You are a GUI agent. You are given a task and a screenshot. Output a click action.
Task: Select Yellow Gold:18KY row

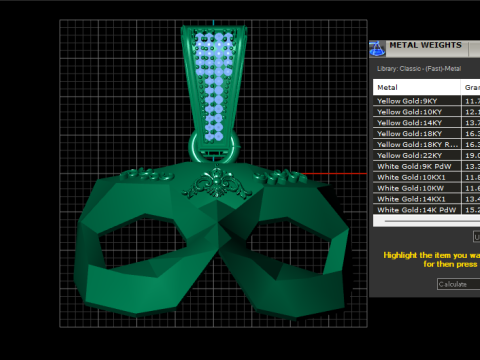[426, 134]
